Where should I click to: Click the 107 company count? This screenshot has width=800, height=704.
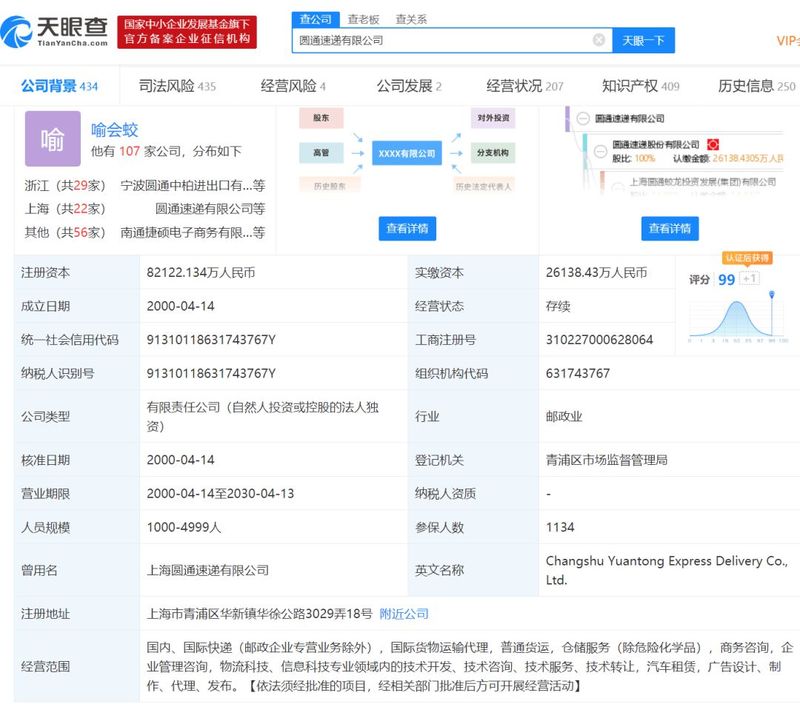(130, 151)
